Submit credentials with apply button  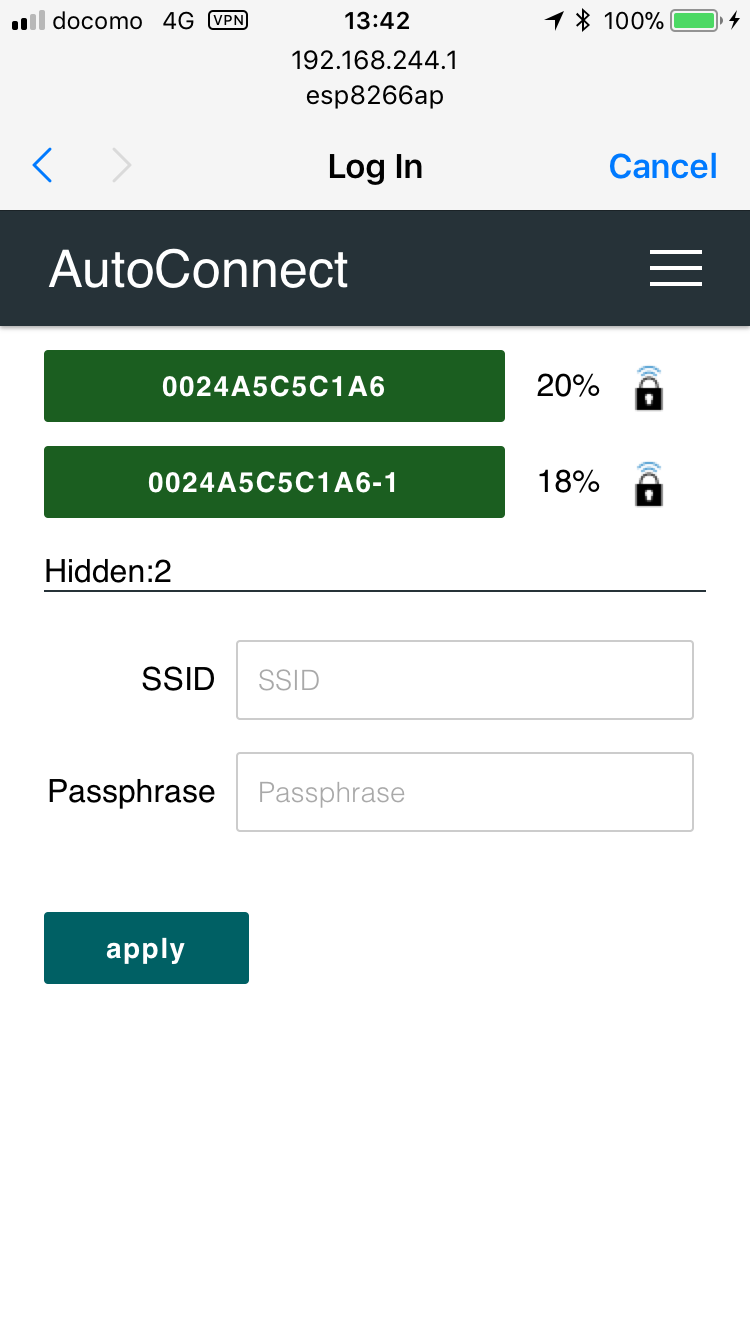146,948
